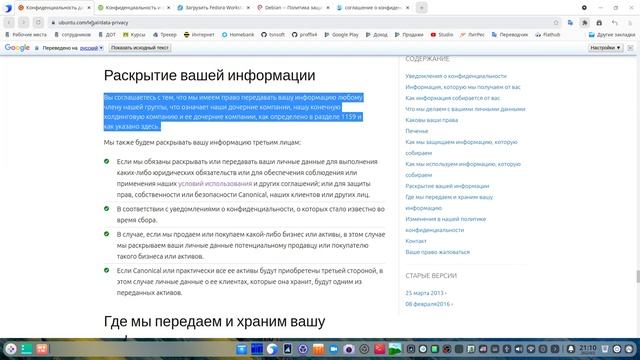
Task: Open the image viewer landscape dock icon
Action: (x=395, y=349)
